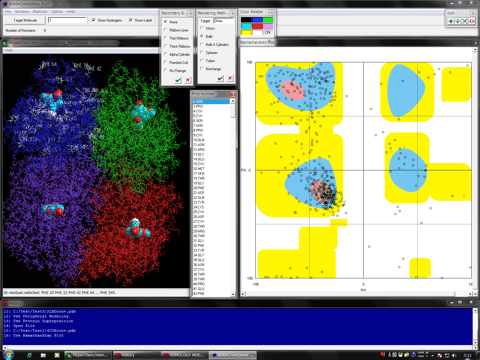Toggle the Show Label checkbox
480x360 pixels.
131,20
